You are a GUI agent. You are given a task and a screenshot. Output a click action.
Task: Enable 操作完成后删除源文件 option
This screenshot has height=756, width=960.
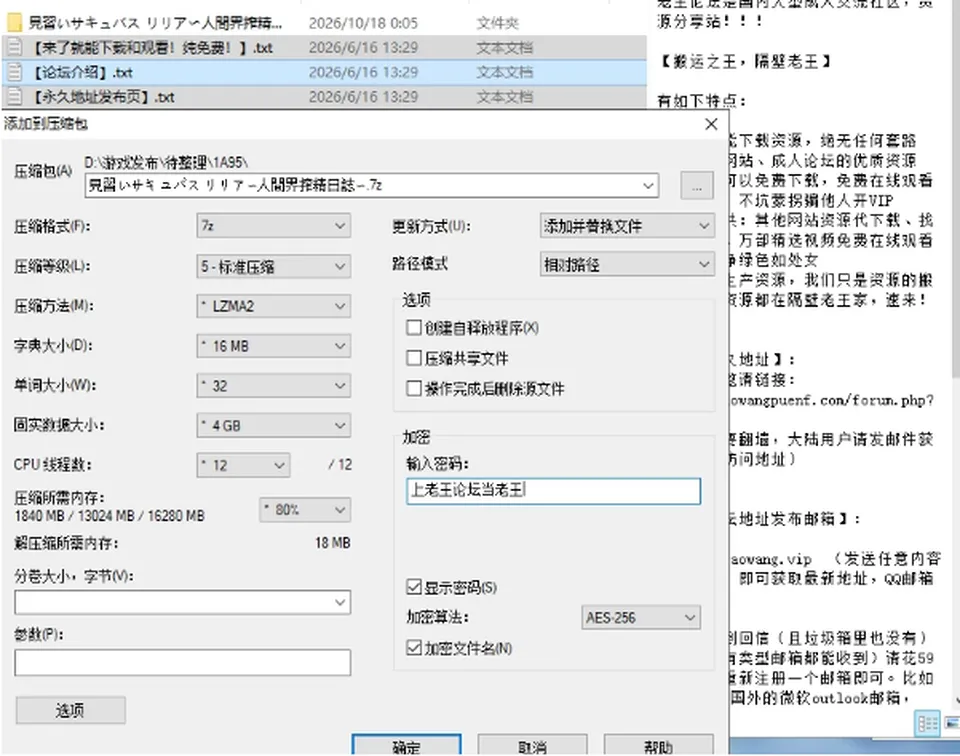point(414,389)
